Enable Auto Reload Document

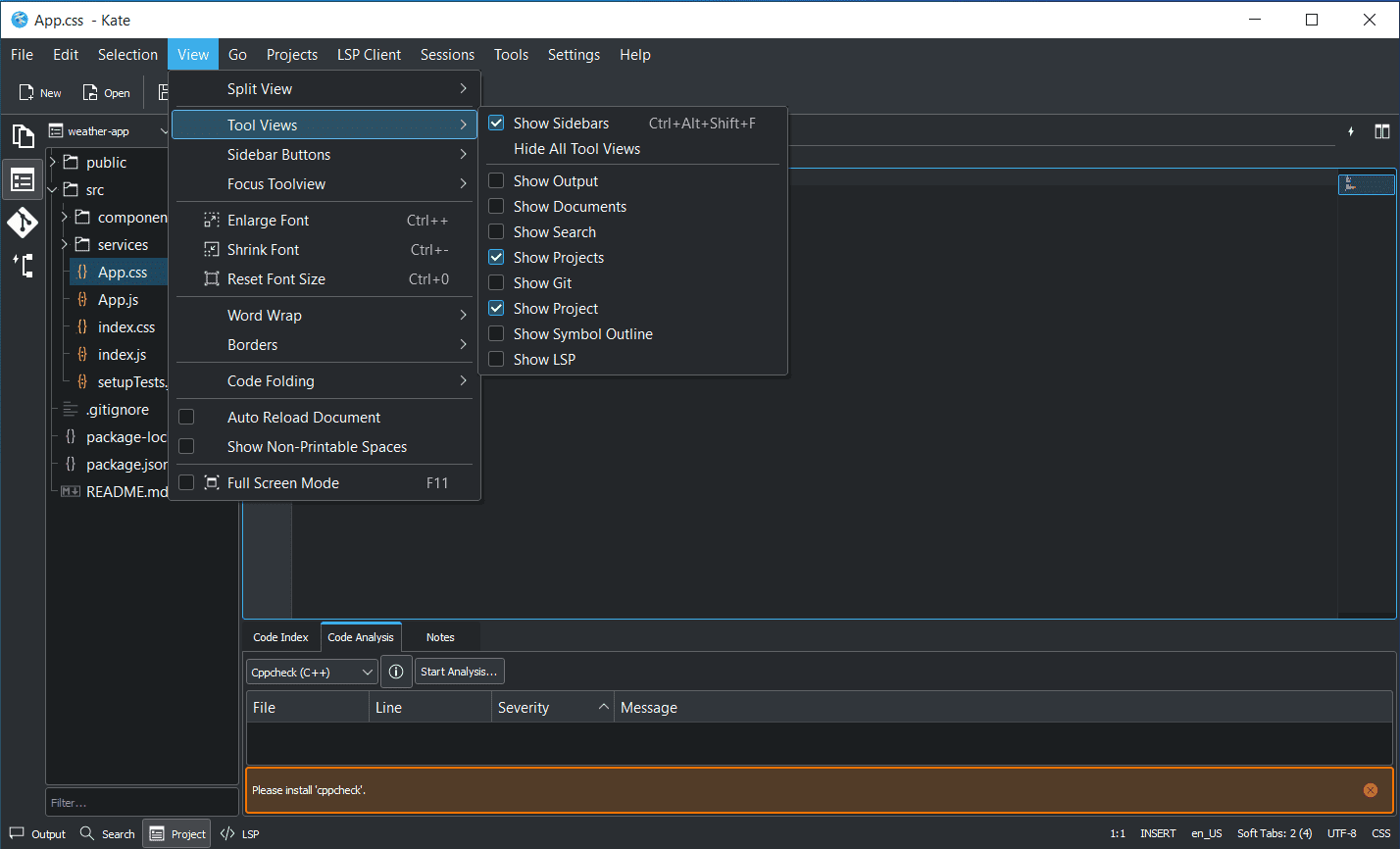click(x=186, y=418)
